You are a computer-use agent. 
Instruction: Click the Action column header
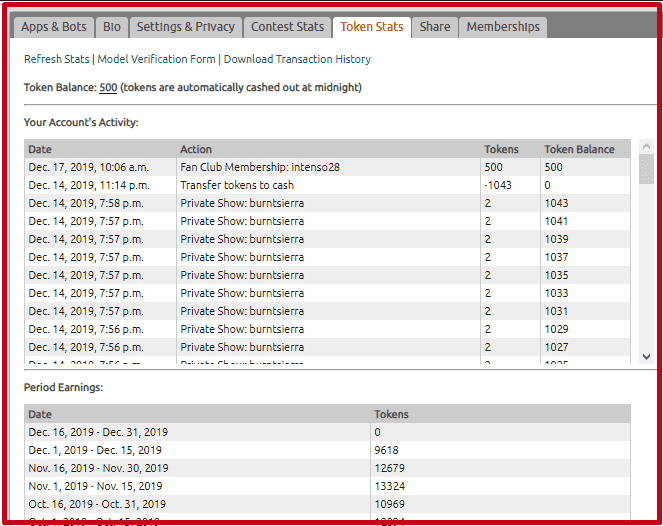[x=196, y=149]
